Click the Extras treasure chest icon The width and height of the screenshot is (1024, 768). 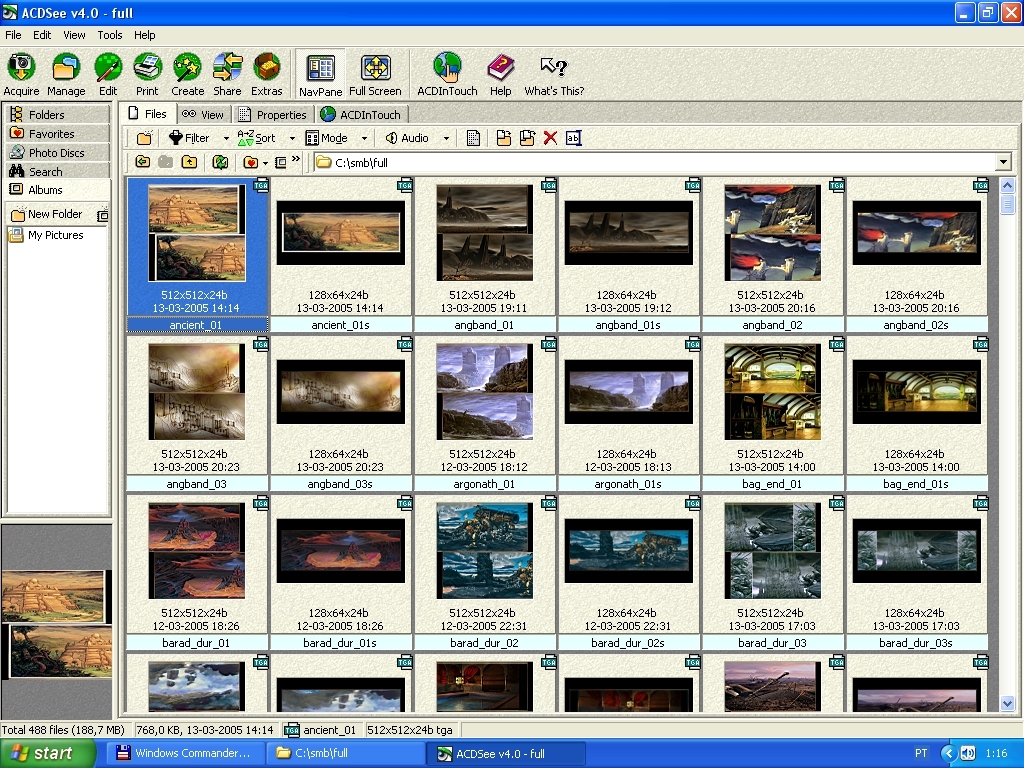(x=266, y=75)
